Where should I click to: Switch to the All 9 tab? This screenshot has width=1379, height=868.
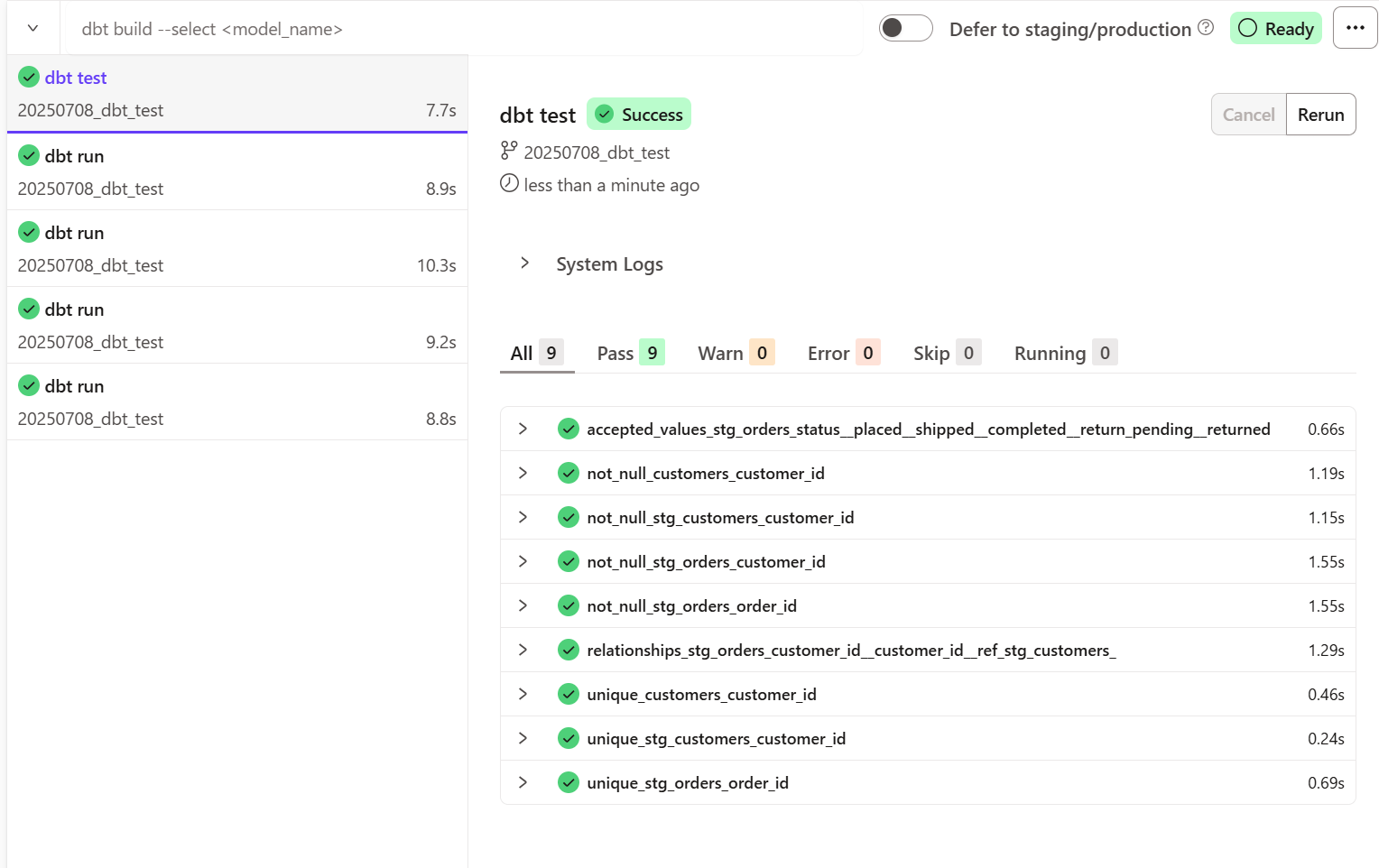click(x=537, y=353)
